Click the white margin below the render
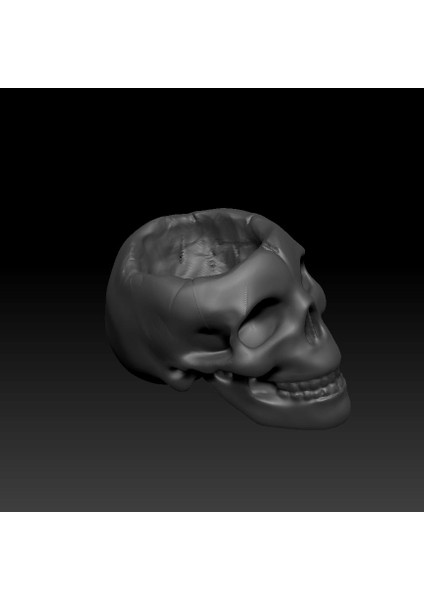The width and height of the screenshot is (424, 600). point(212,556)
